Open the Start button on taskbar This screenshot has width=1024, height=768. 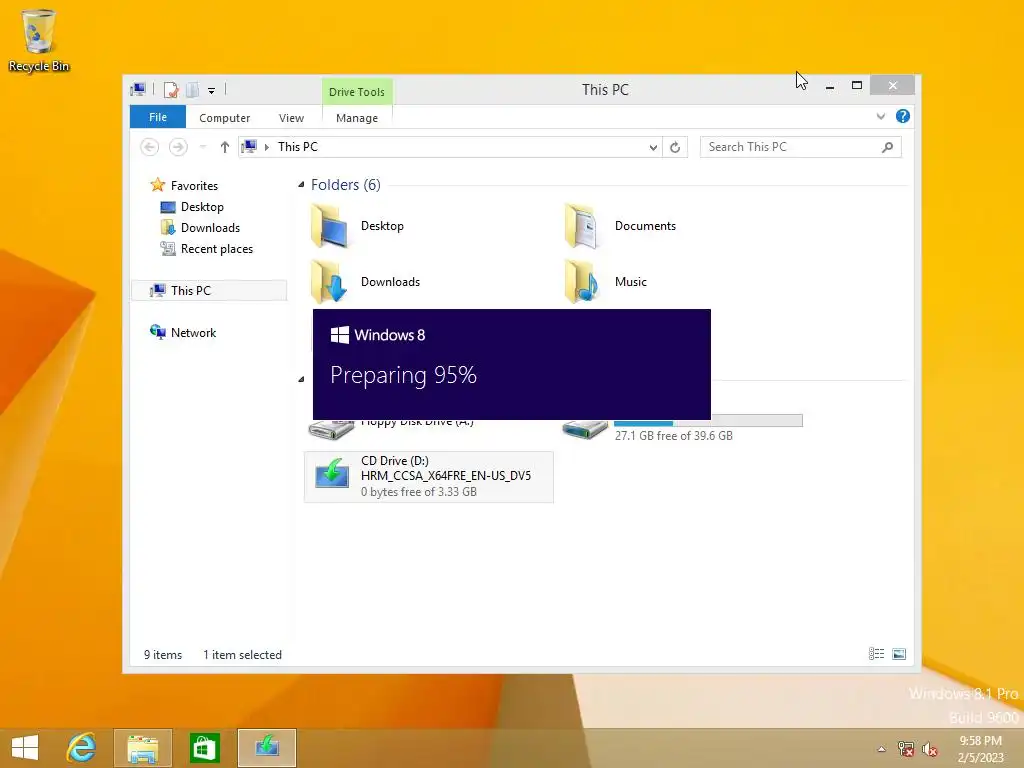[x=25, y=748]
